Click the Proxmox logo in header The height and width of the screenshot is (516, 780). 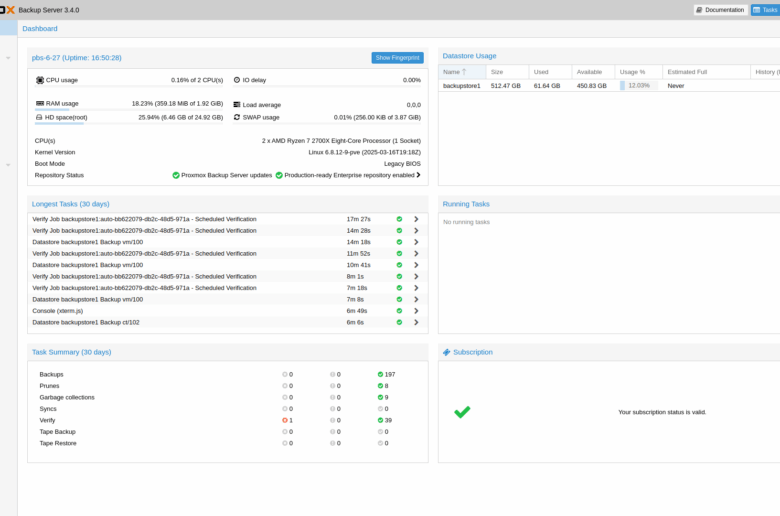[x=8, y=10]
